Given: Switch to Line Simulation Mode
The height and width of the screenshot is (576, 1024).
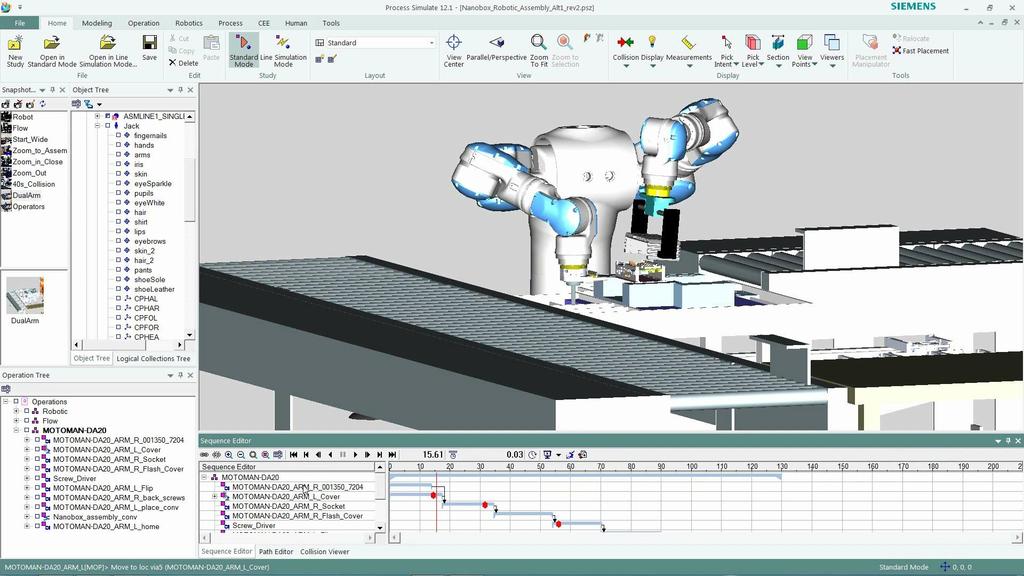Looking at the screenshot, I should click(x=283, y=51).
